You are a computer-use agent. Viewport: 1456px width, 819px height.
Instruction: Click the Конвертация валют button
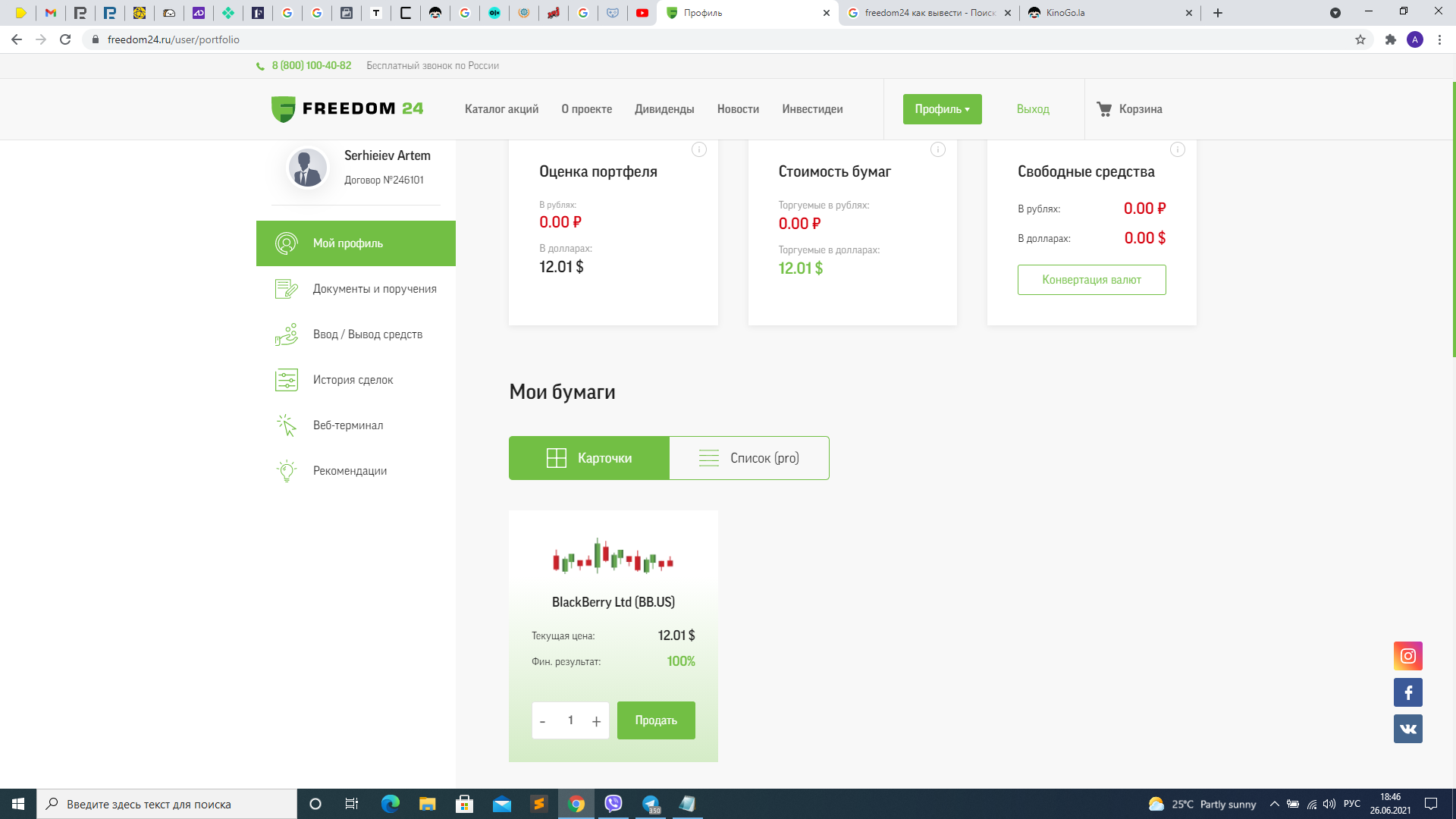pos(1091,280)
